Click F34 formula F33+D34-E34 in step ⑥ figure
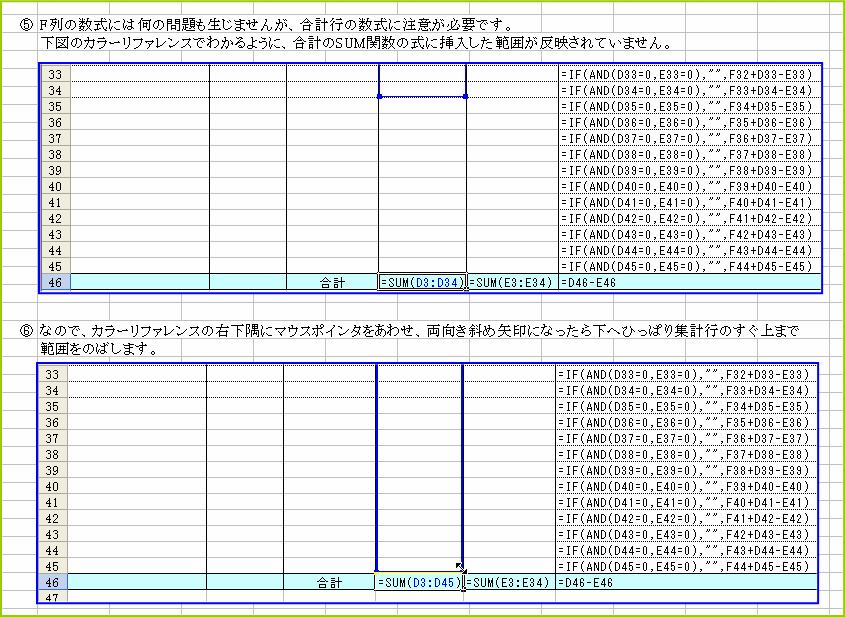Image resolution: width=845 pixels, height=617 pixels. point(687,390)
